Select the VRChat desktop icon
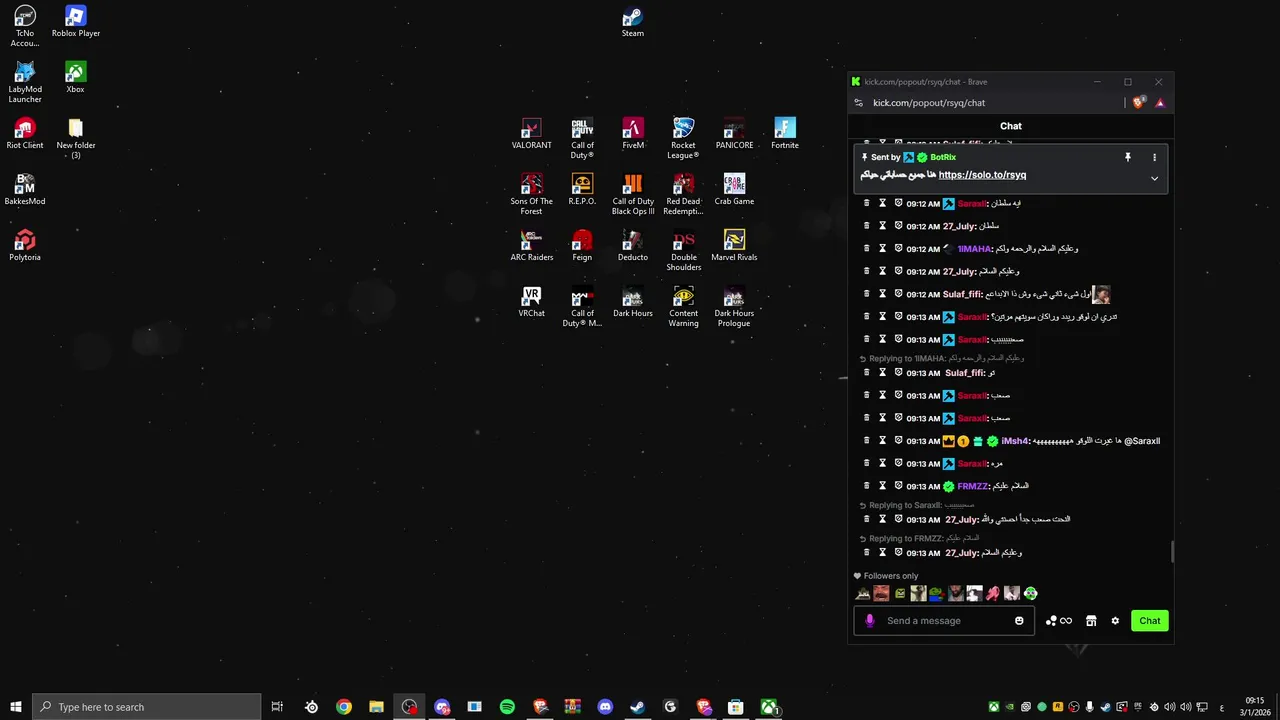Viewport: 1280px width, 720px height. point(531,302)
